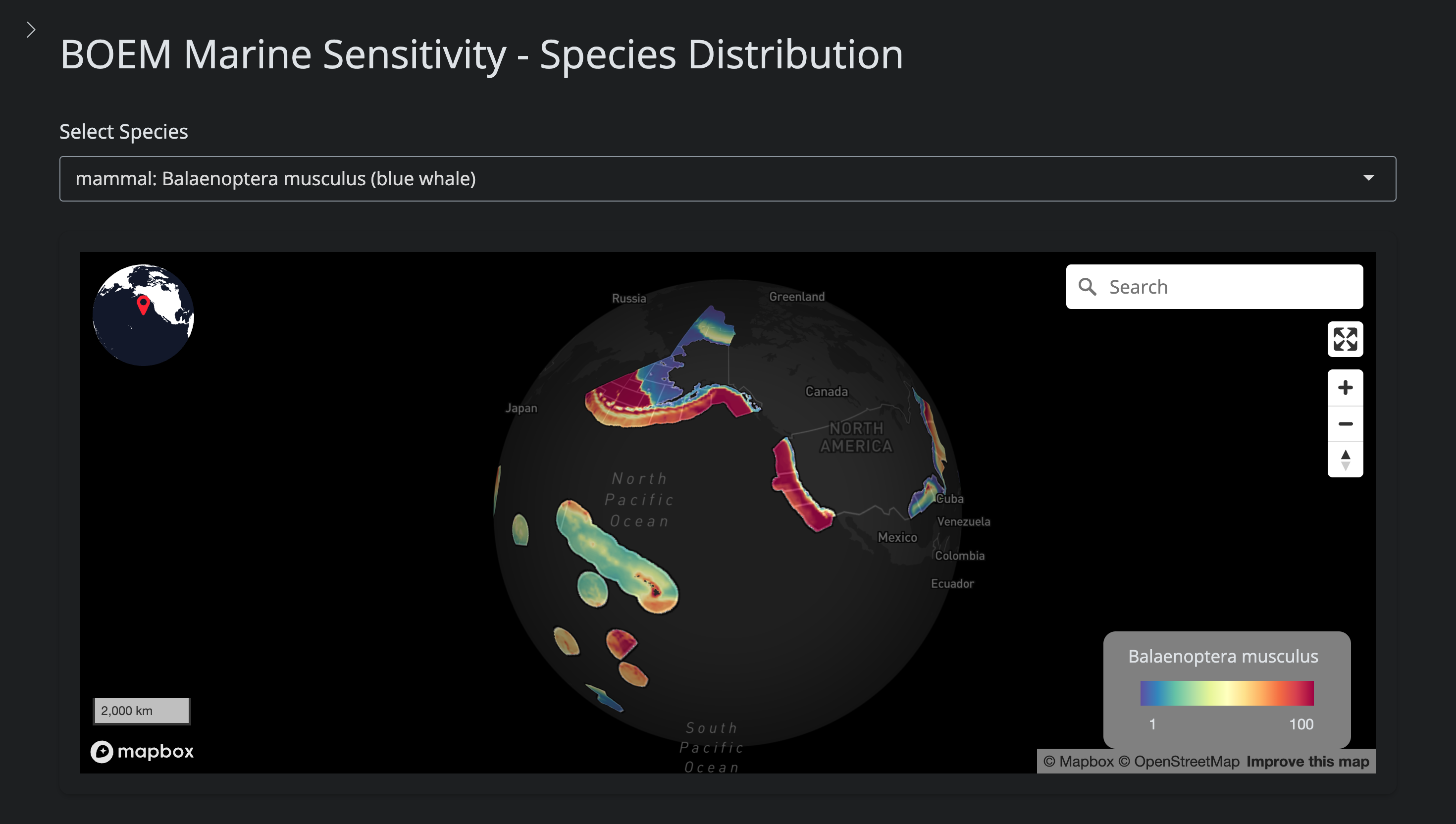The width and height of the screenshot is (1456, 824).
Task: Zoom out on the map
Action: pos(1345,424)
